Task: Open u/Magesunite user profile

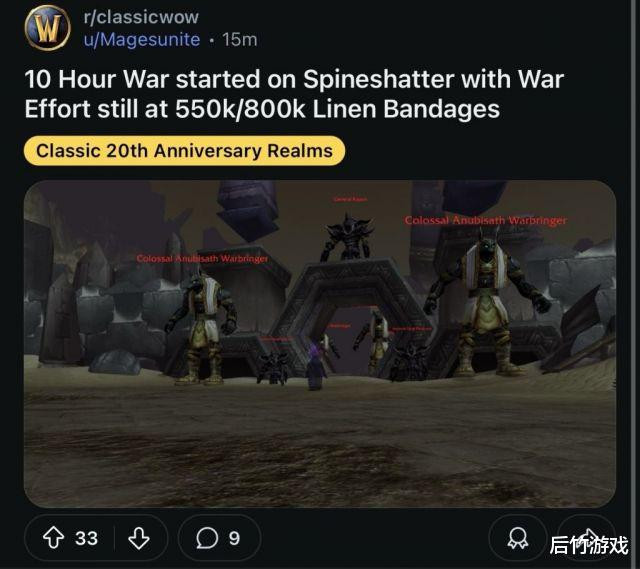Action: pos(142,40)
